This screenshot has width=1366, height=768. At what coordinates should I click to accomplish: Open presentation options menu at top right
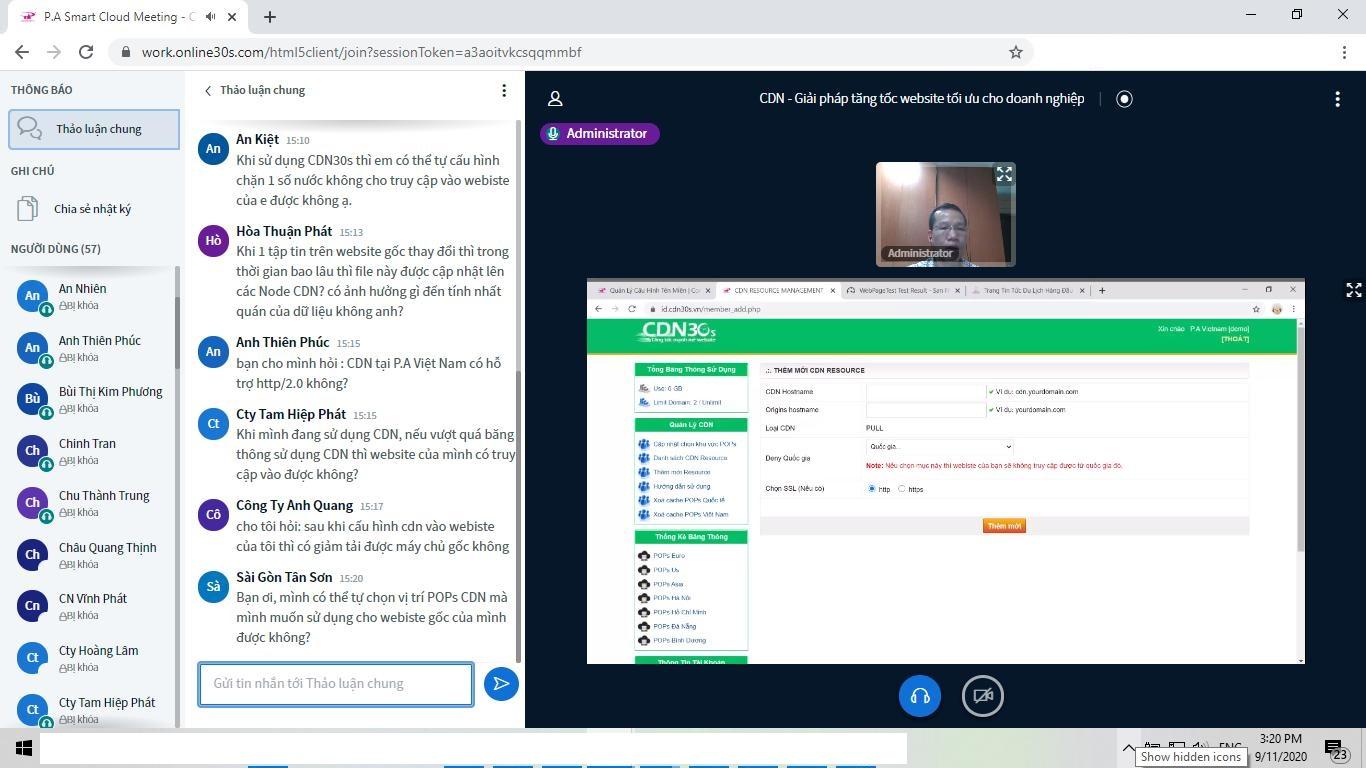point(1337,99)
